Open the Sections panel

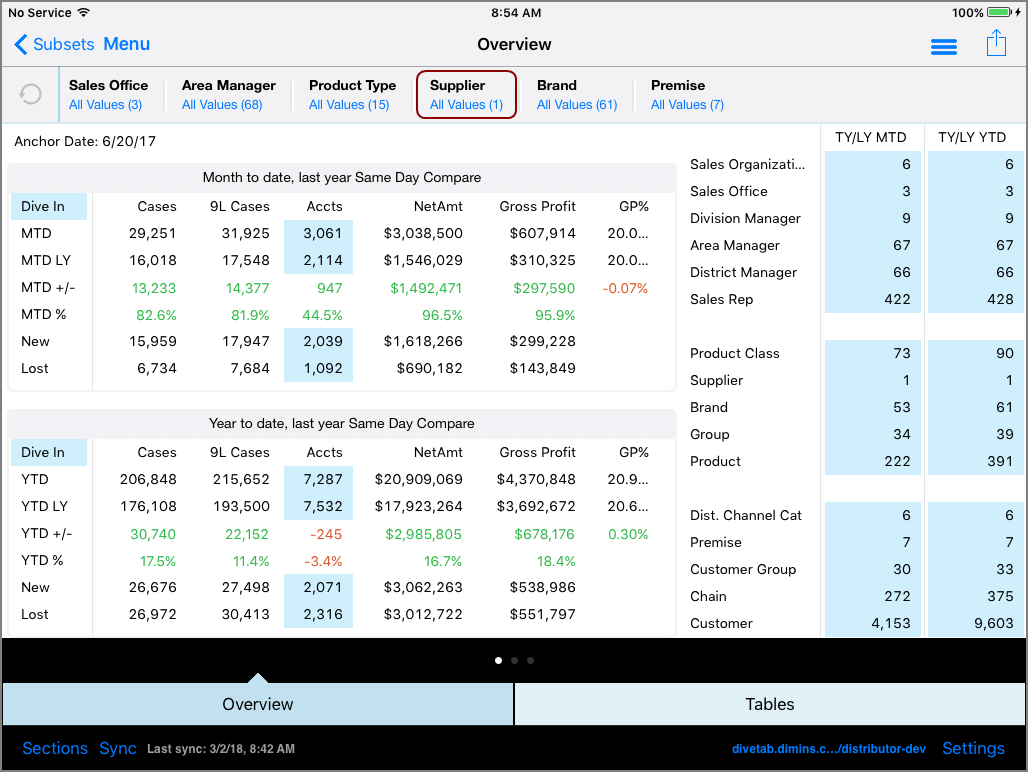pos(55,748)
